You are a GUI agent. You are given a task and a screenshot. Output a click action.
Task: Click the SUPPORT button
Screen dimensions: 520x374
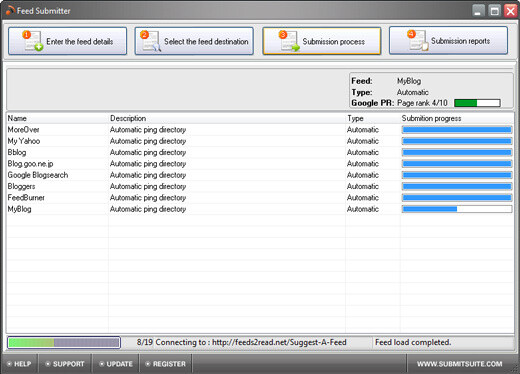(x=65, y=364)
